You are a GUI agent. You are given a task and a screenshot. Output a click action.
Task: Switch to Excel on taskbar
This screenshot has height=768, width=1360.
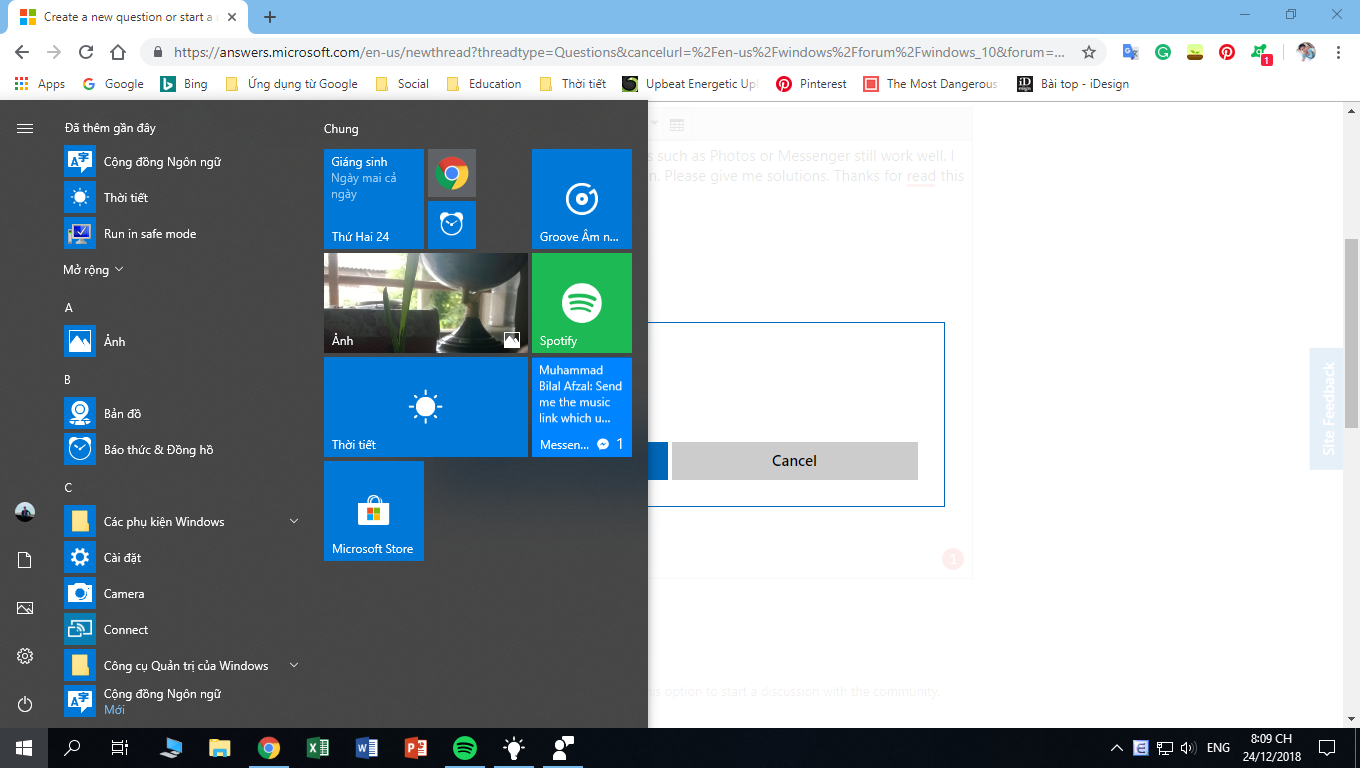point(318,748)
